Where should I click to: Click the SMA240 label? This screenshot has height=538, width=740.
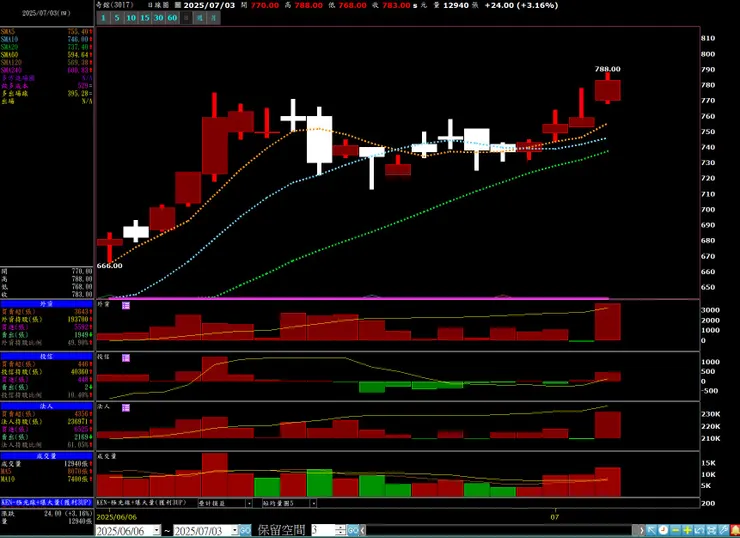11,70
